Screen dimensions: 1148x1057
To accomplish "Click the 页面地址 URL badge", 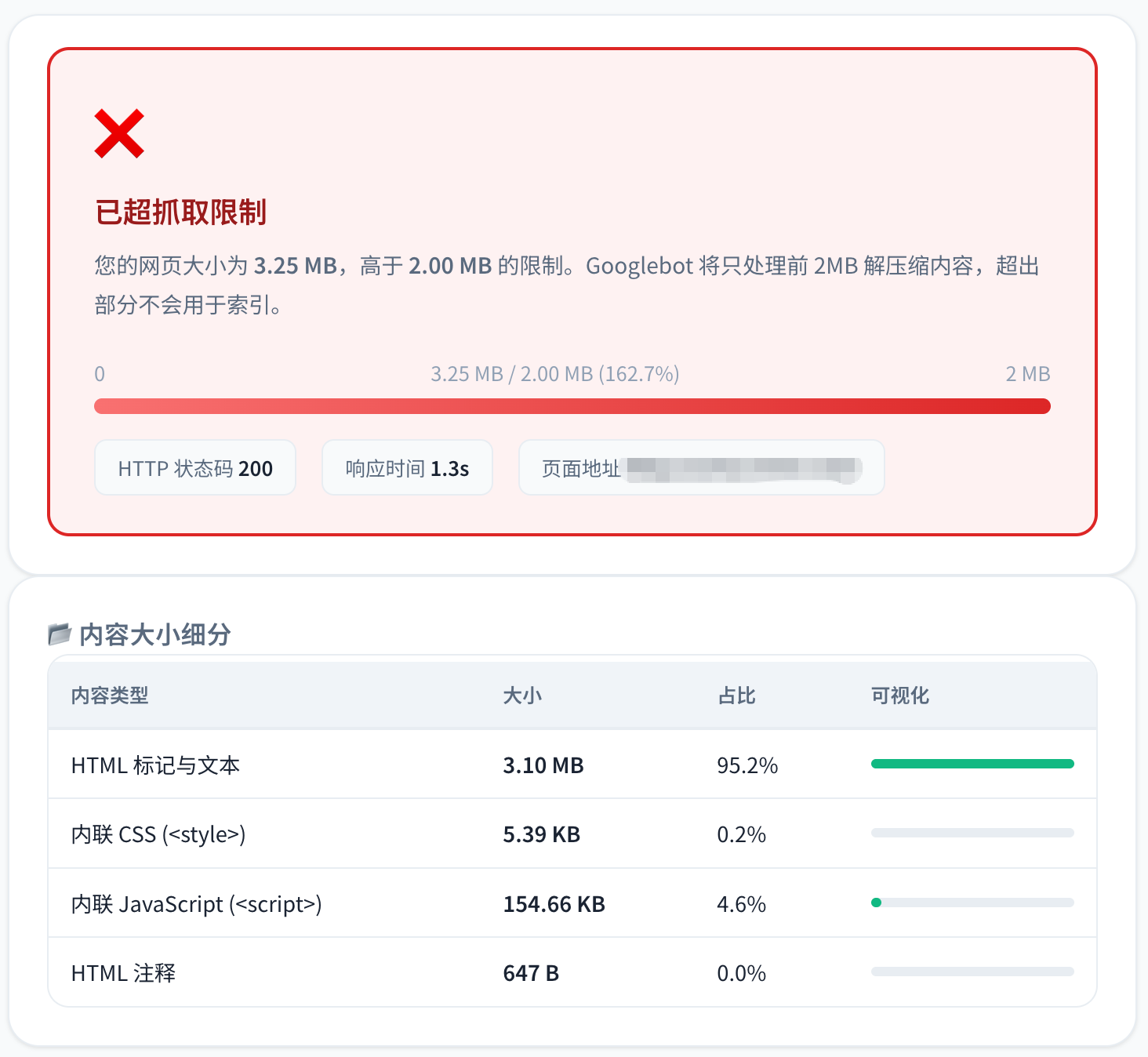I will pos(701,468).
